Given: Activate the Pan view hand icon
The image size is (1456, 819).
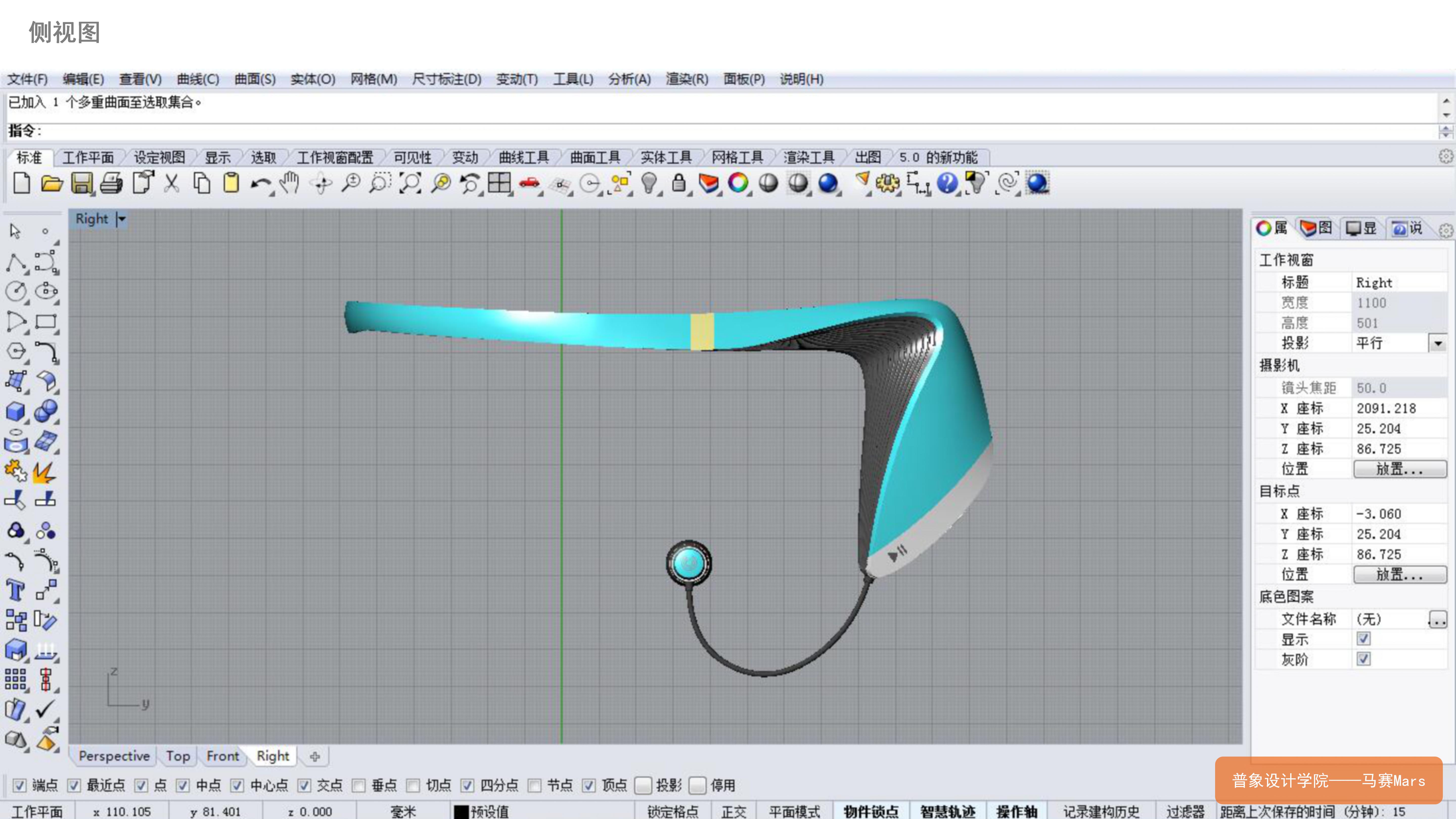Looking at the screenshot, I should 289,182.
